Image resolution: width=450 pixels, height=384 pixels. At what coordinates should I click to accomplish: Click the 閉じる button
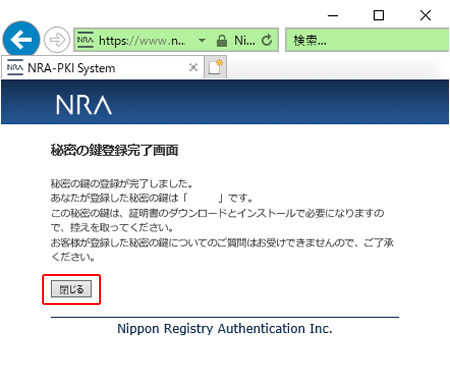[x=71, y=289]
